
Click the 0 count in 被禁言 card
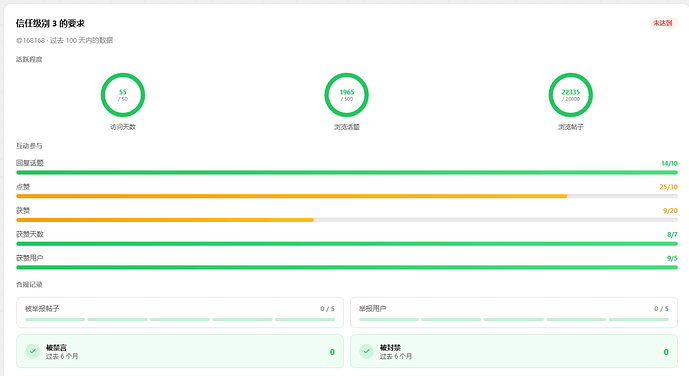pos(332,352)
